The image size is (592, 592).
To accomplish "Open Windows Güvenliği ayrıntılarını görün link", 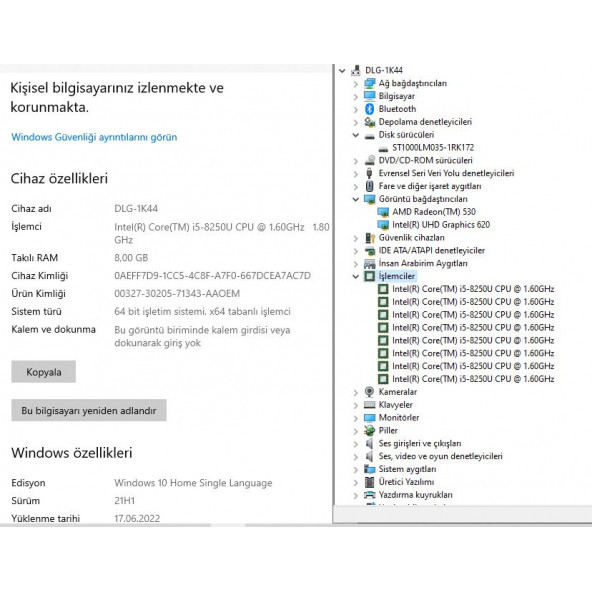I will coord(94,137).
